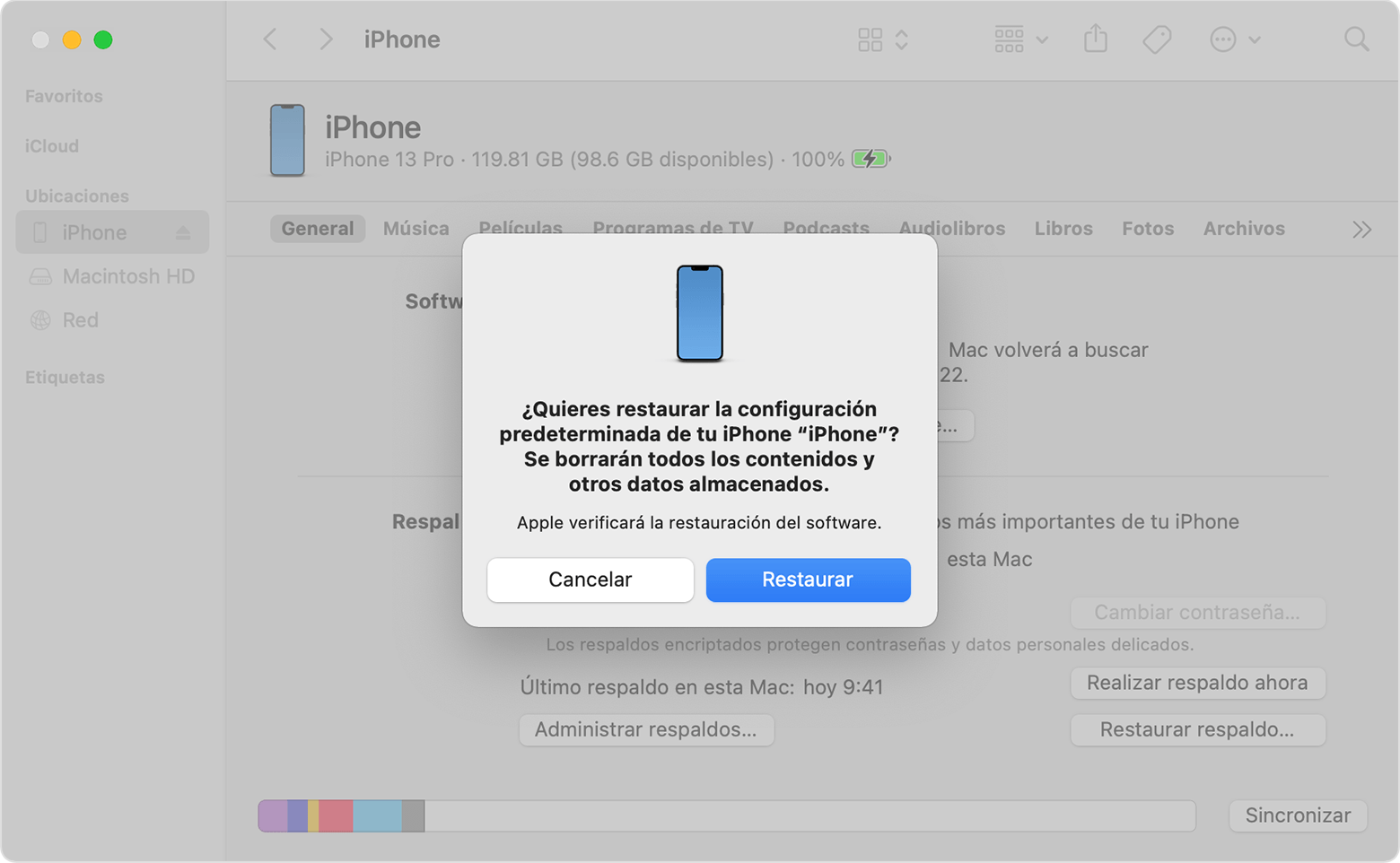Screen dimensions: 1400x863
Task: Confirm restore by clicking Restaurar
Action: (x=807, y=580)
